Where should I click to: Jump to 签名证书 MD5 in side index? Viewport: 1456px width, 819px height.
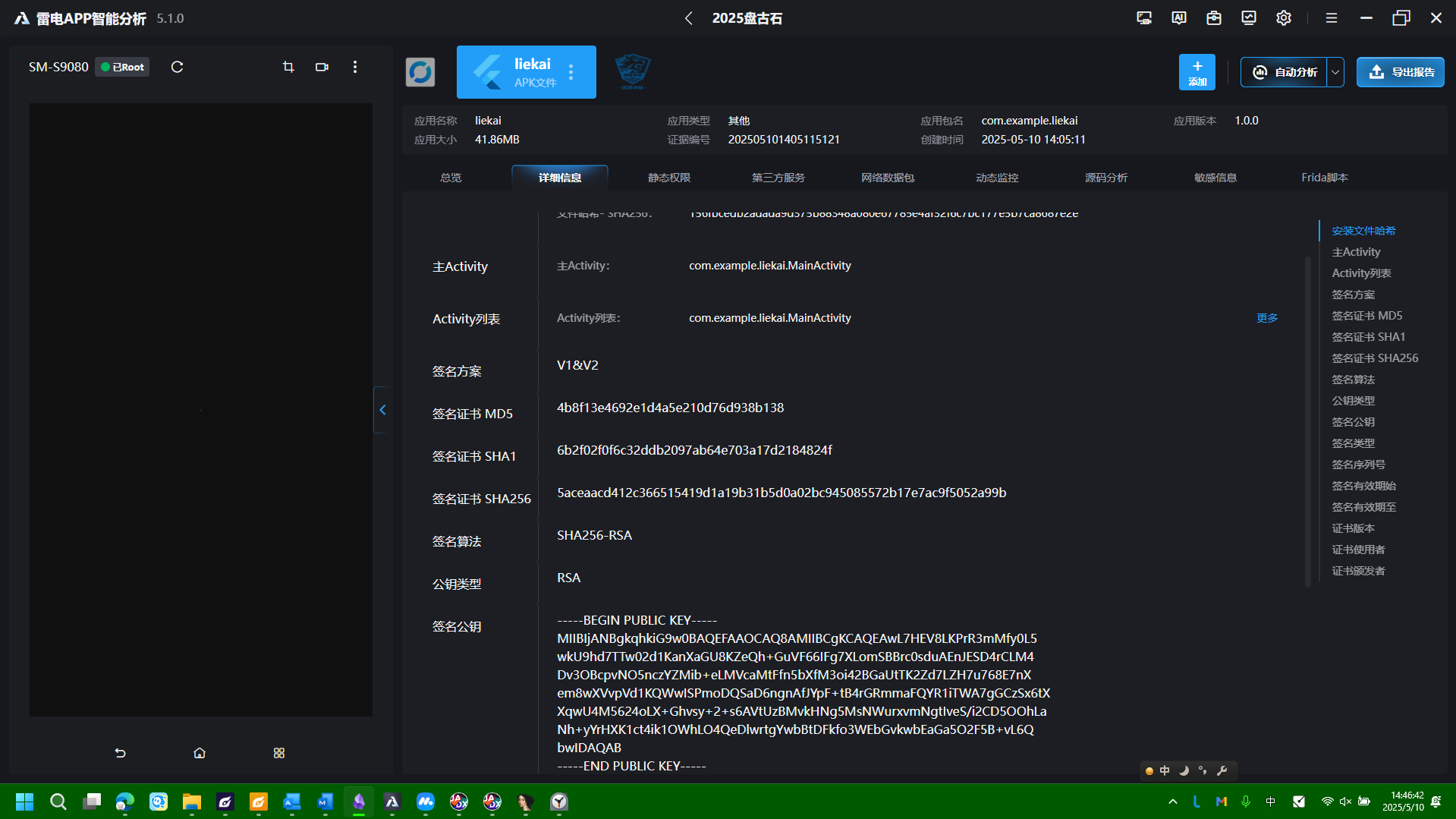coord(1366,316)
